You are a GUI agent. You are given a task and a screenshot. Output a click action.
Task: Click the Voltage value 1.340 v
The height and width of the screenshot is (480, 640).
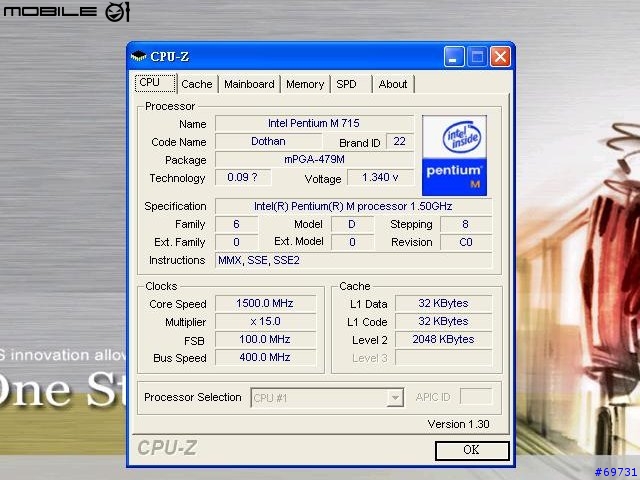380,177
